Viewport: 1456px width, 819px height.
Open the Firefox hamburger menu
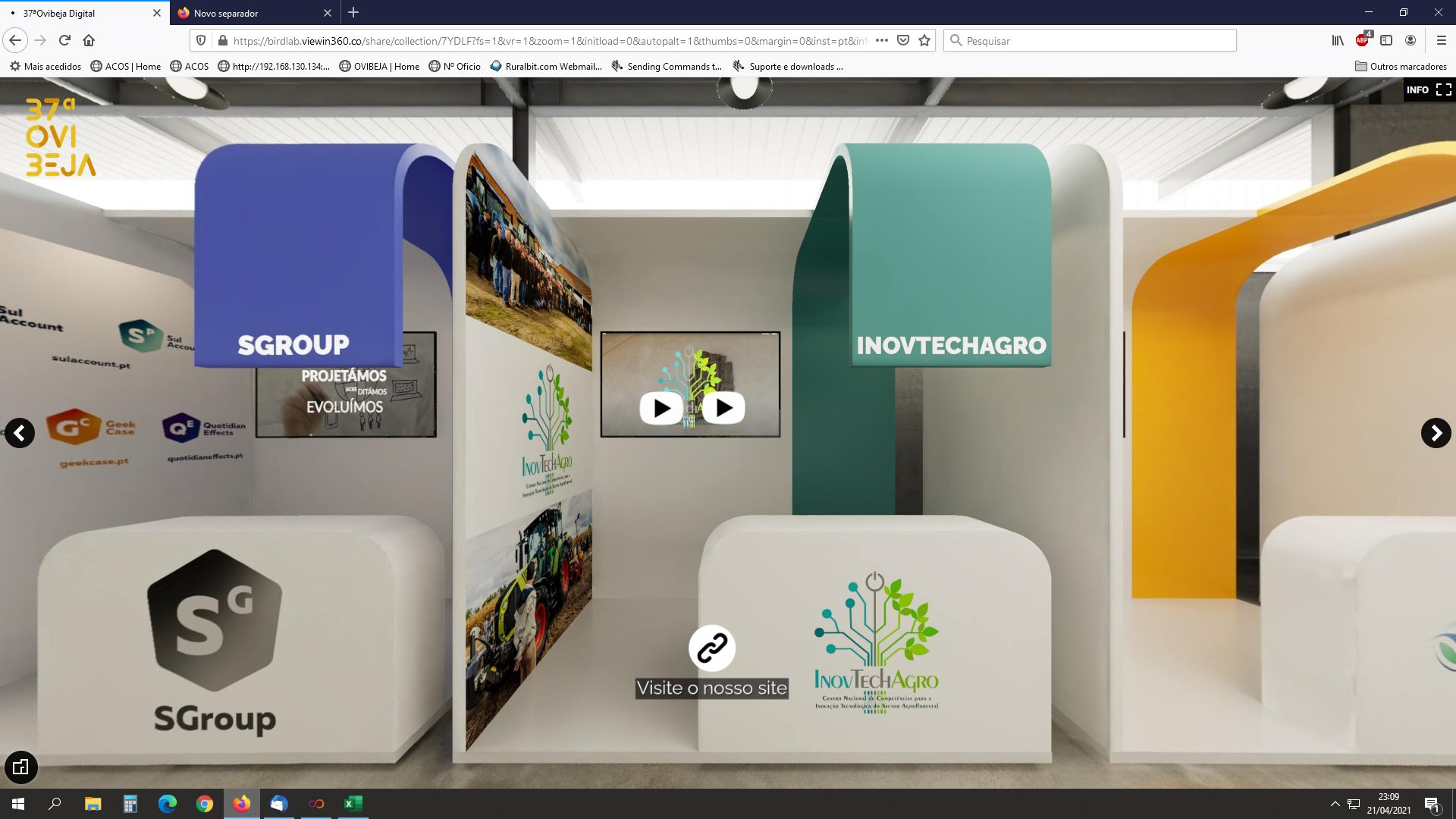pos(1442,40)
